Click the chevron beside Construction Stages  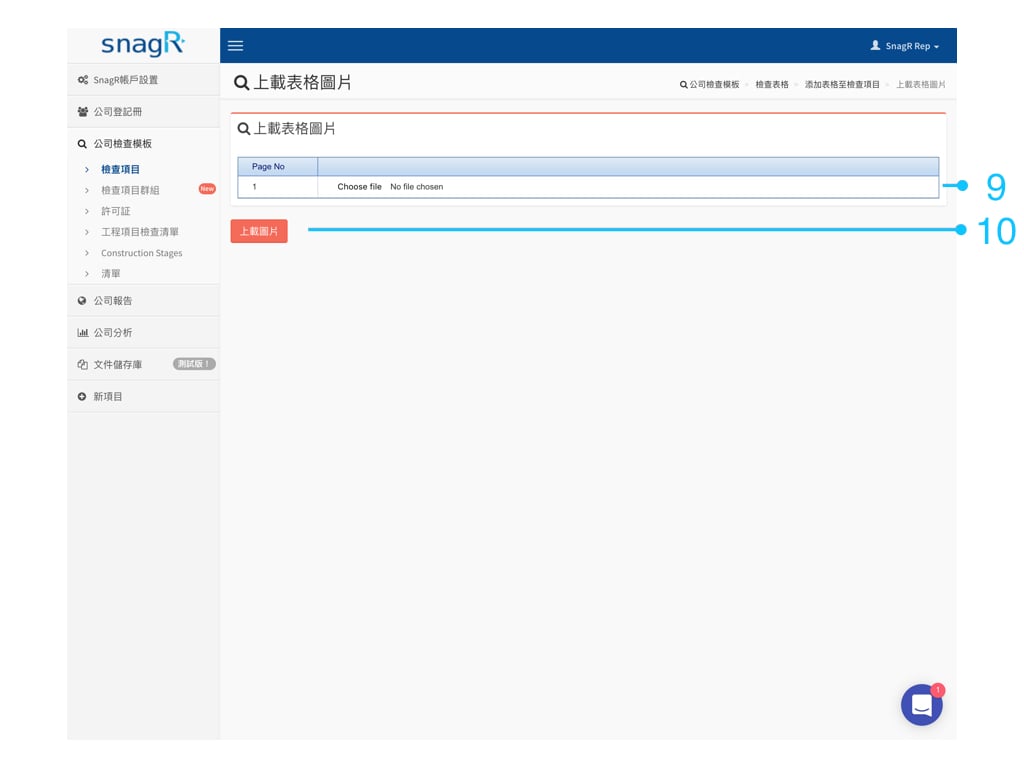(x=87, y=253)
